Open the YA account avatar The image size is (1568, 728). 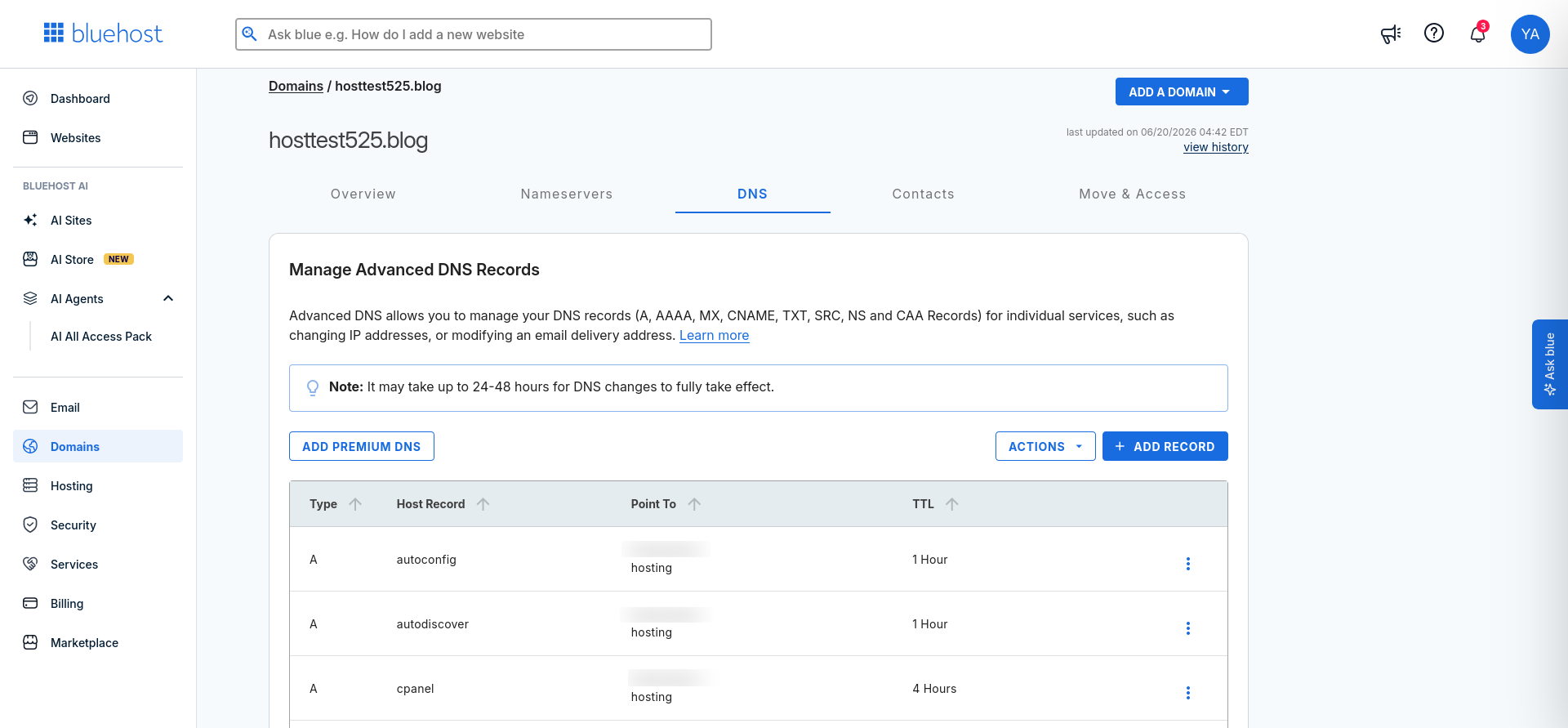pyautogui.click(x=1530, y=34)
